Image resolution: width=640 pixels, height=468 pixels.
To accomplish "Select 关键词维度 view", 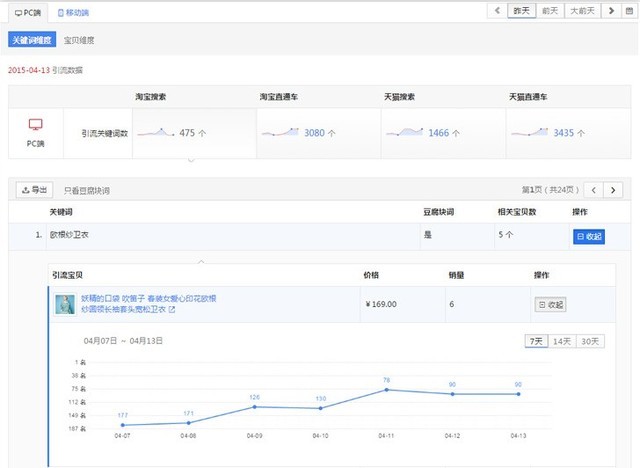I will pyautogui.click(x=30, y=40).
